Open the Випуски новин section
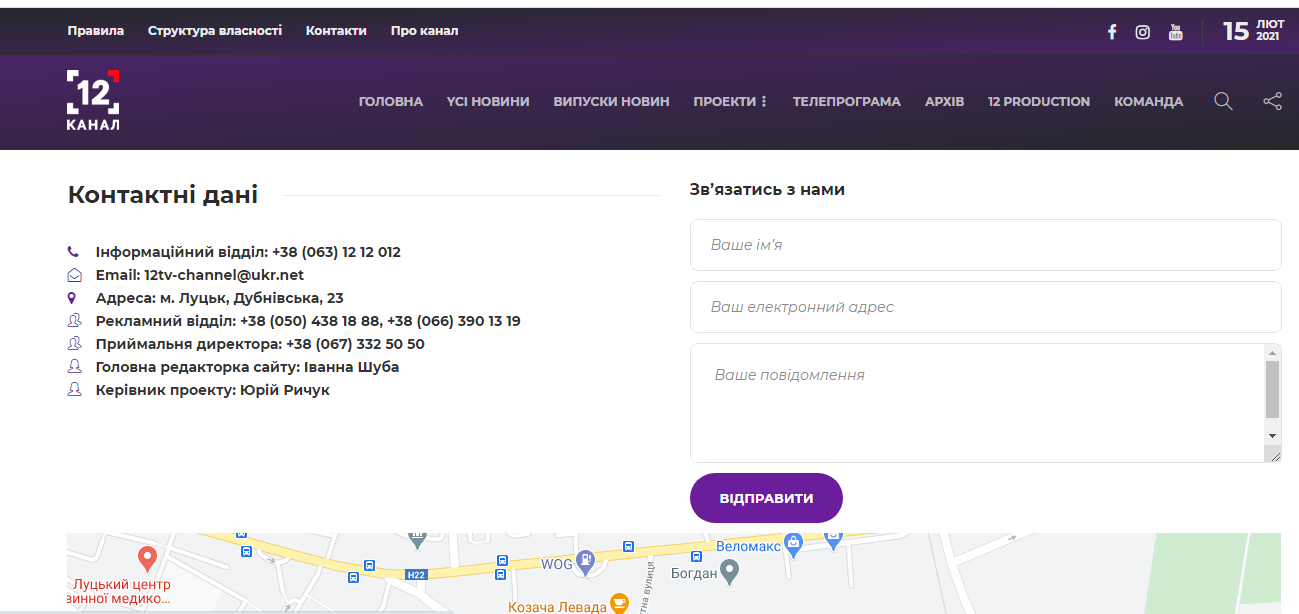Image resolution: width=1299 pixels, height=614 pixels. click(611, 101)
